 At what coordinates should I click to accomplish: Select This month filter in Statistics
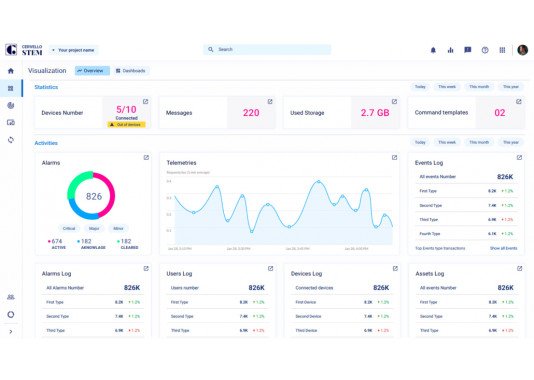(479, 86)
